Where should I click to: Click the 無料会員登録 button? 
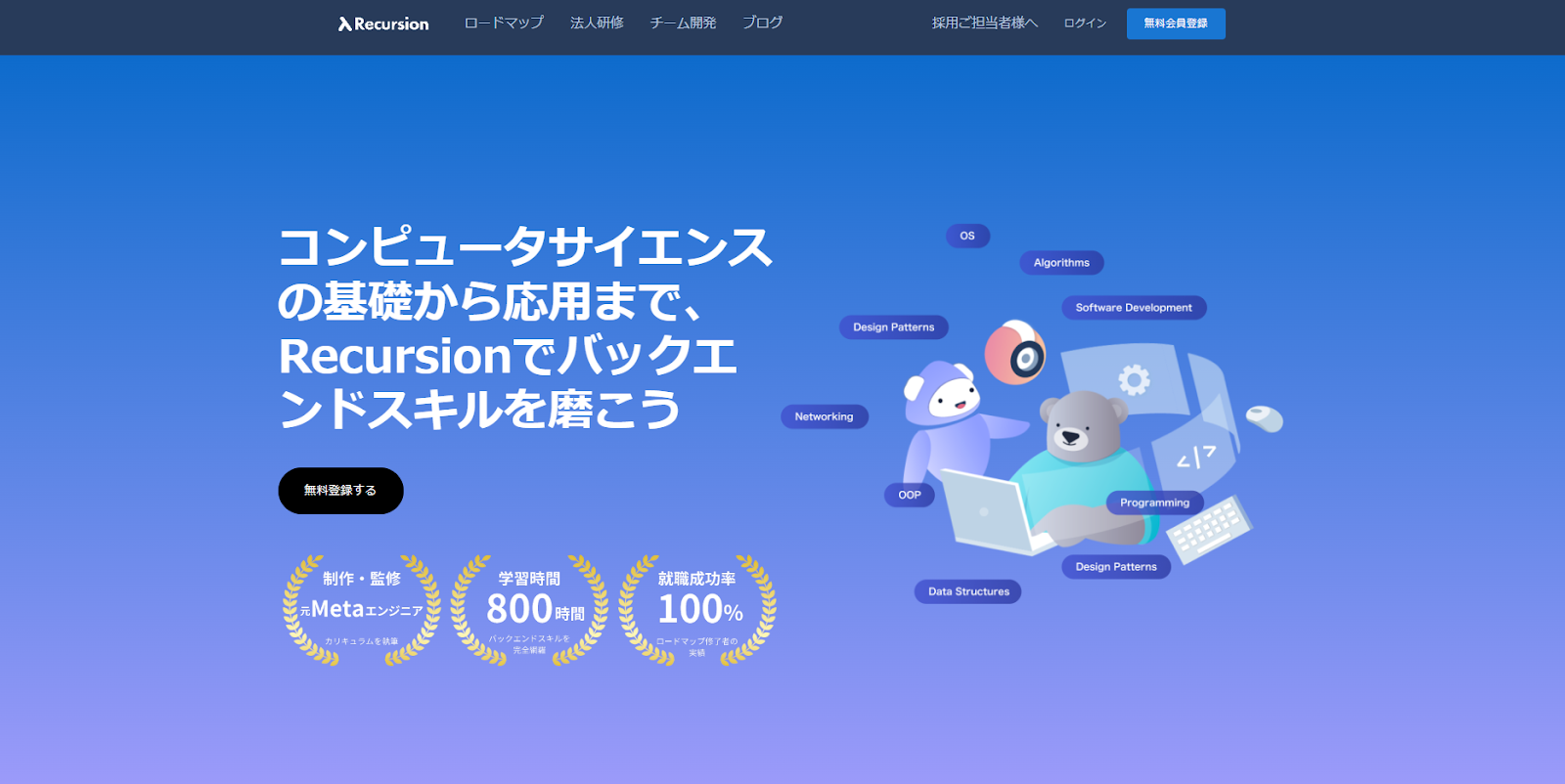(x=1176, y=23)
